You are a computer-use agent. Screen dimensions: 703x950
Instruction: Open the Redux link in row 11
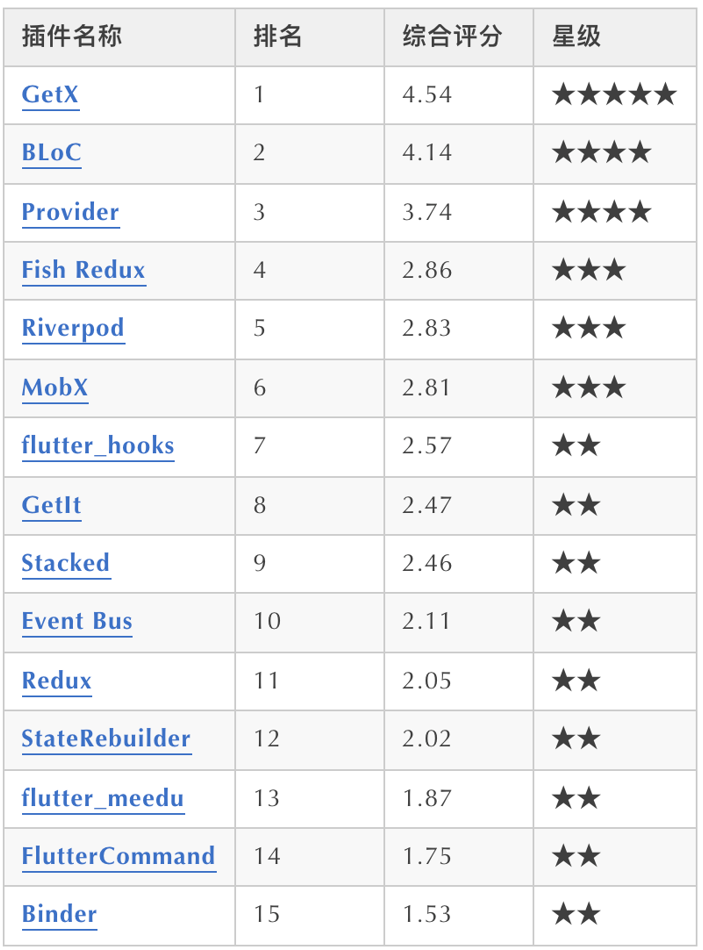[x=57, y=680]
